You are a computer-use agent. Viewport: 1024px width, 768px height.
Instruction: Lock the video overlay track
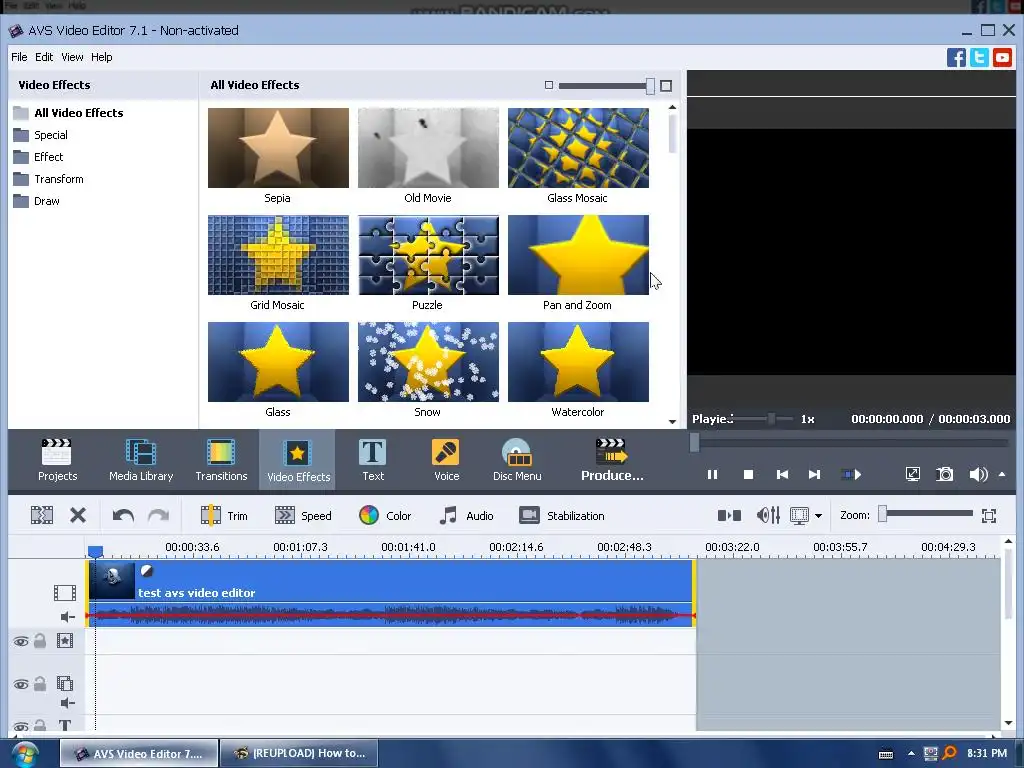click(40, 684)
